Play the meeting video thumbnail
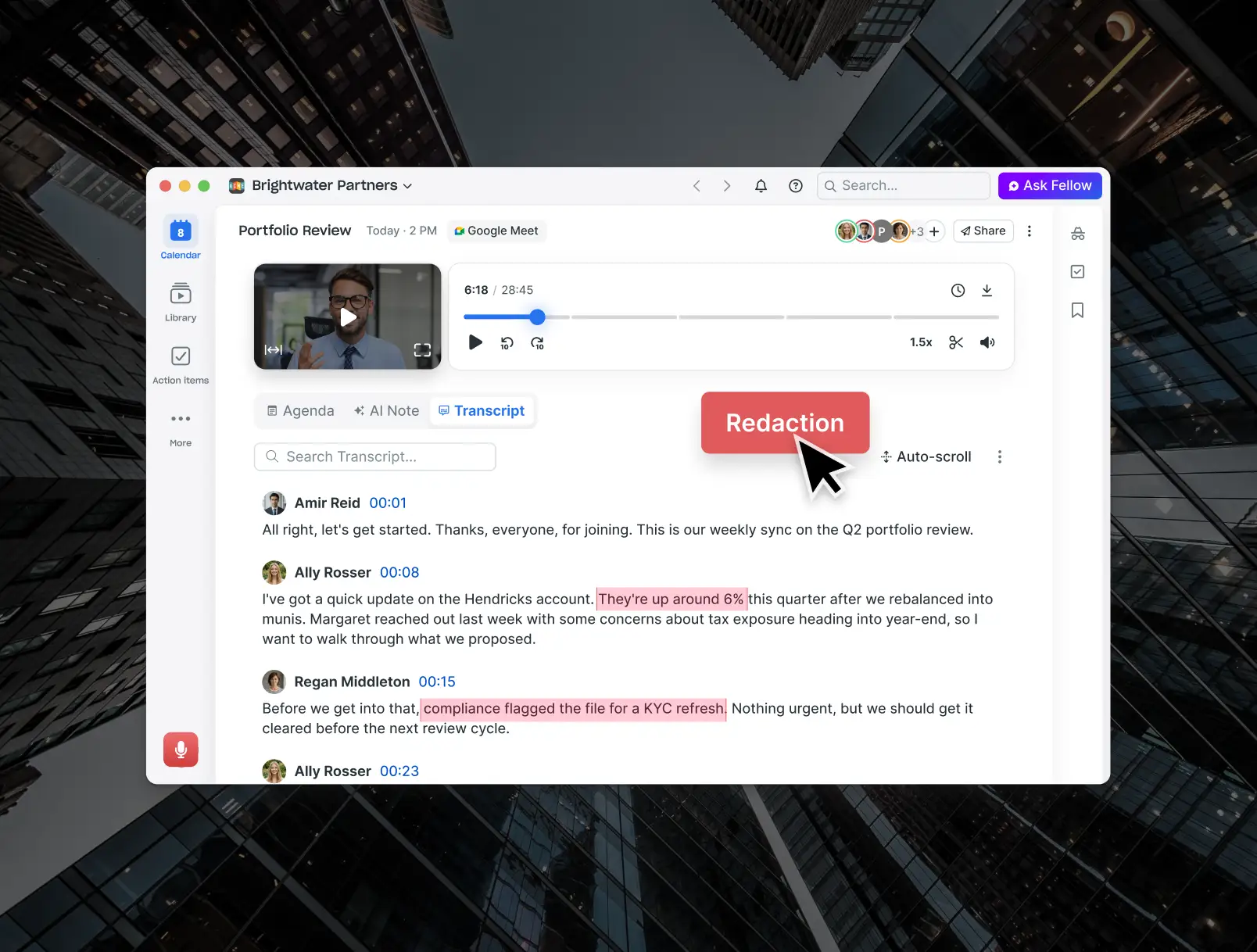Screen dimensions: 1257x952 click(x=348, y=317)
